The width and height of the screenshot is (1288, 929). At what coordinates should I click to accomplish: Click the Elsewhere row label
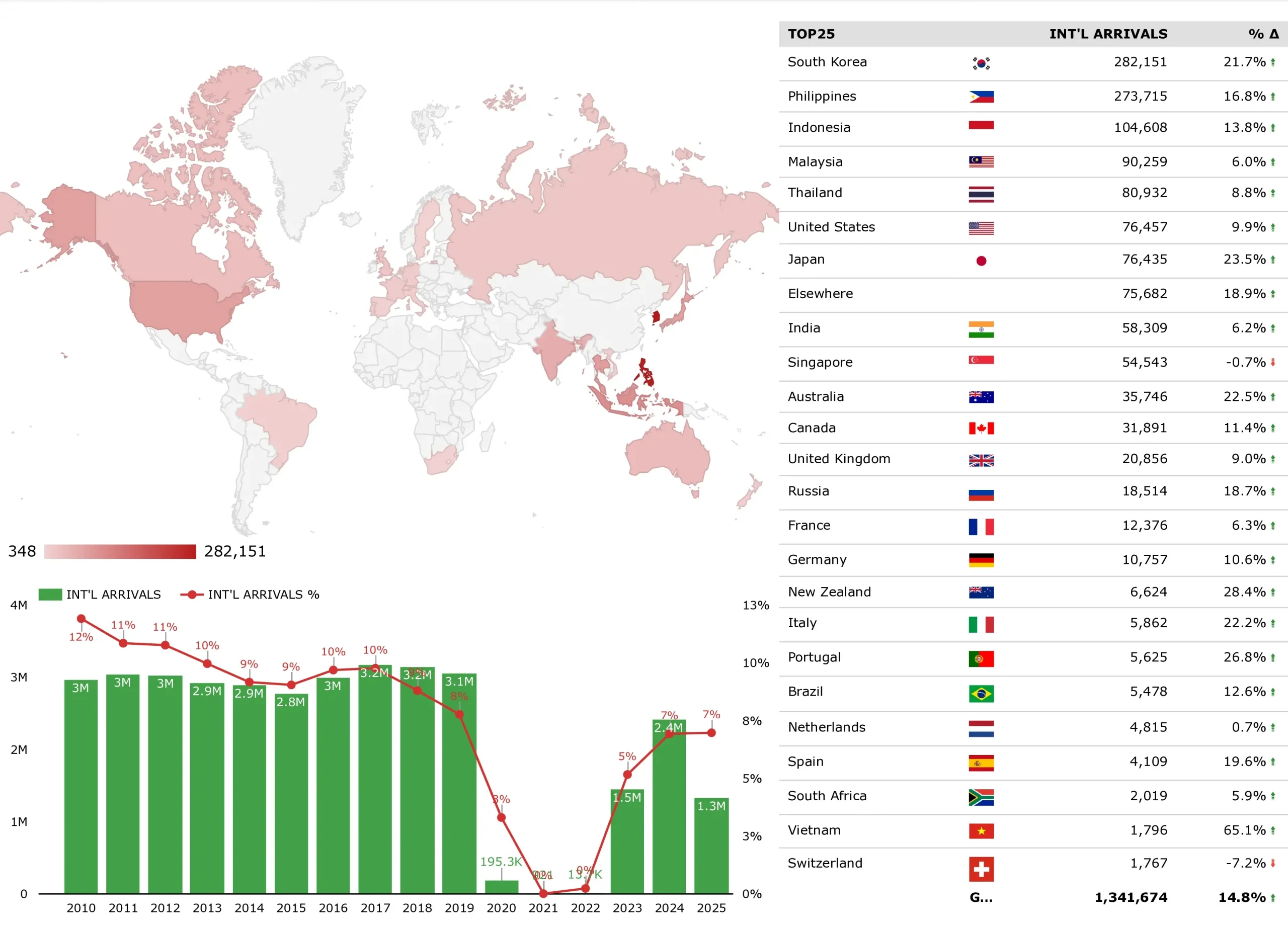coord(820,294)
